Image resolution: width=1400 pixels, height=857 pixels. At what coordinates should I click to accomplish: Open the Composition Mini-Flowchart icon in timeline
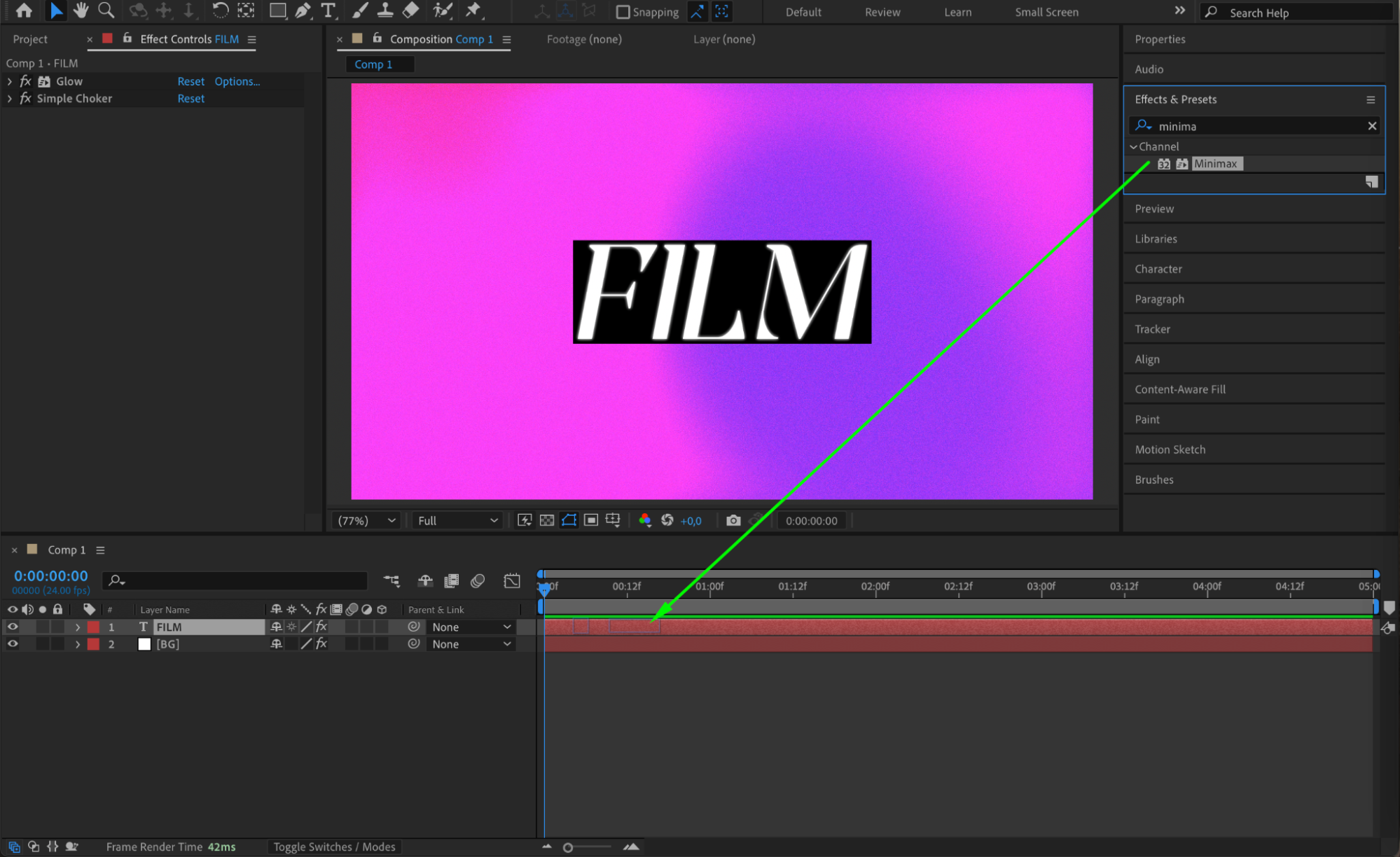click(x=391, y=580)
